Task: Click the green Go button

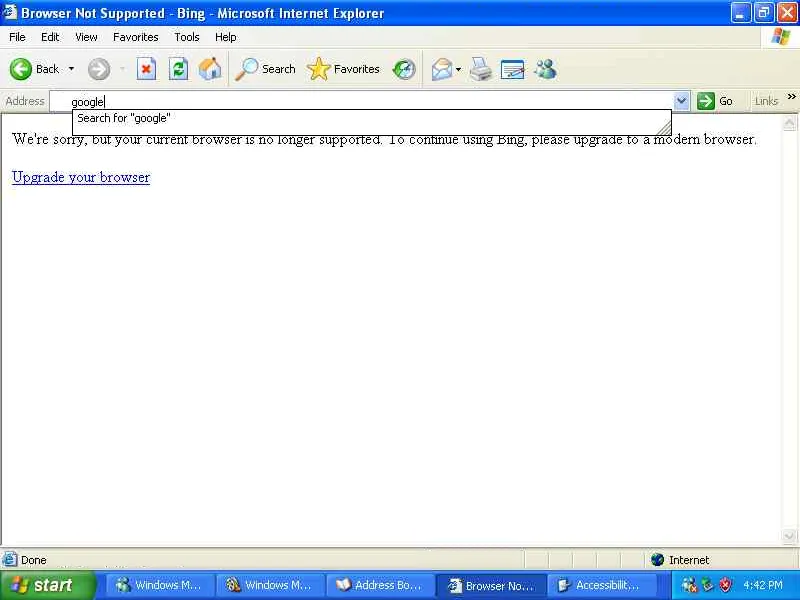Action: [715, 101]
